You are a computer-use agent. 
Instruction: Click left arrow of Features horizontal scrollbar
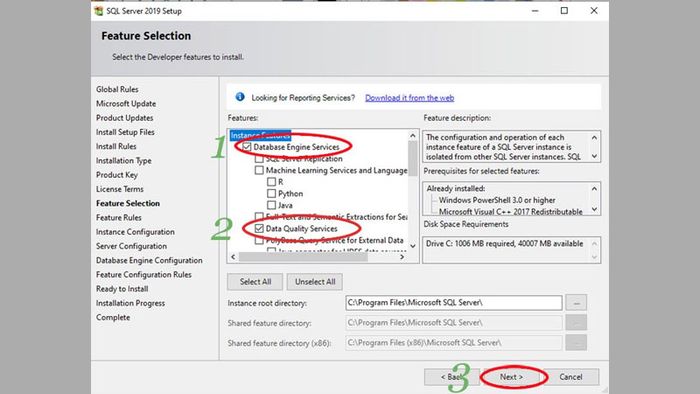233,257
